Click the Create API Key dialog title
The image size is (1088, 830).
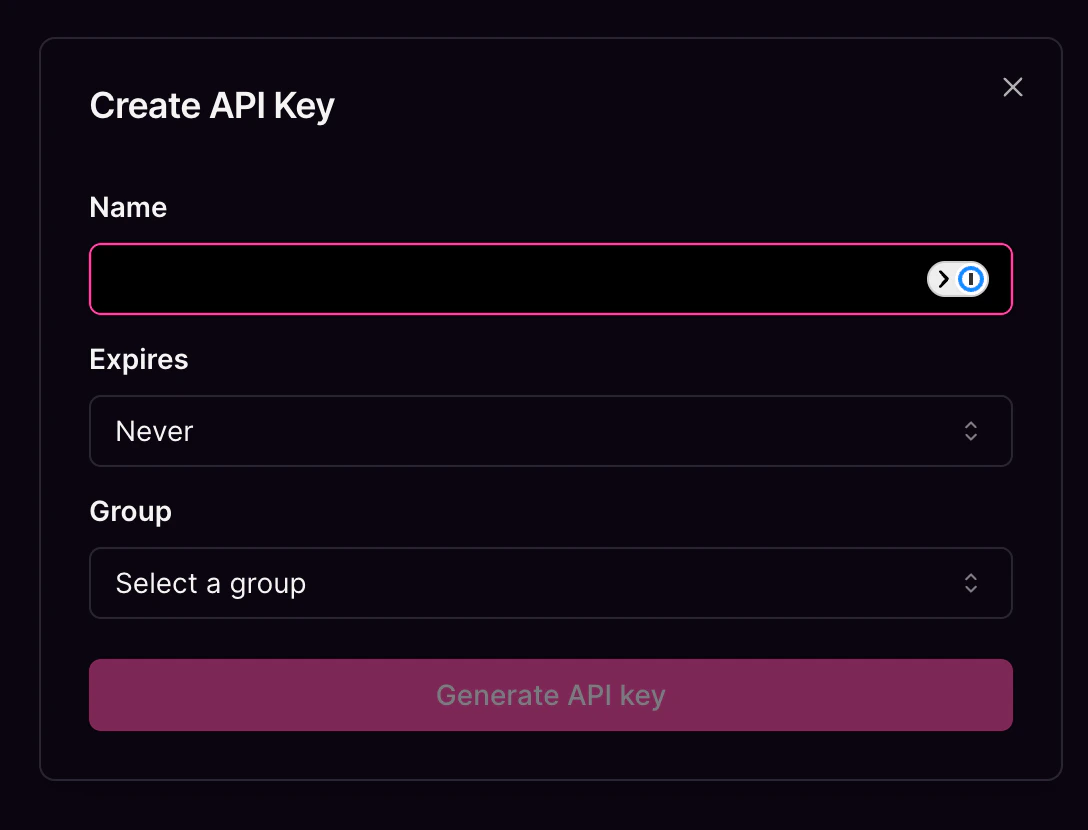point(212,105)
